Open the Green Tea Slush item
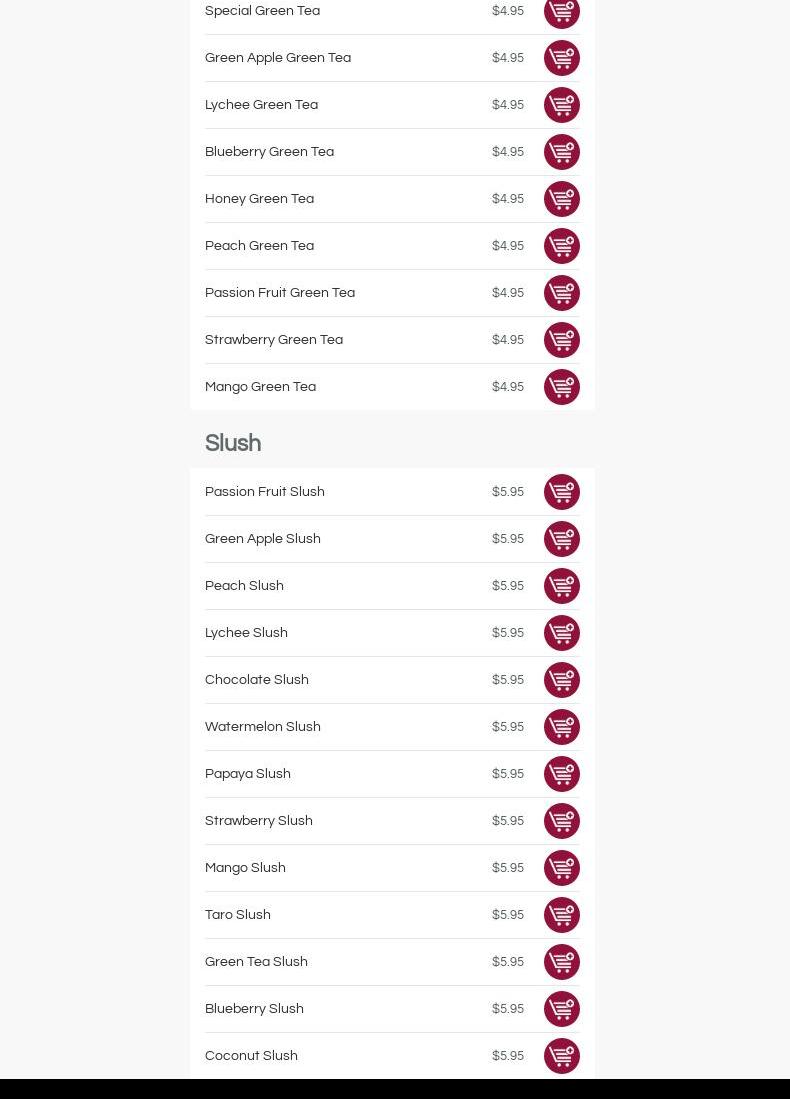Image resolution: width=790 pixels, height=1099 pixels. [256, 962]
